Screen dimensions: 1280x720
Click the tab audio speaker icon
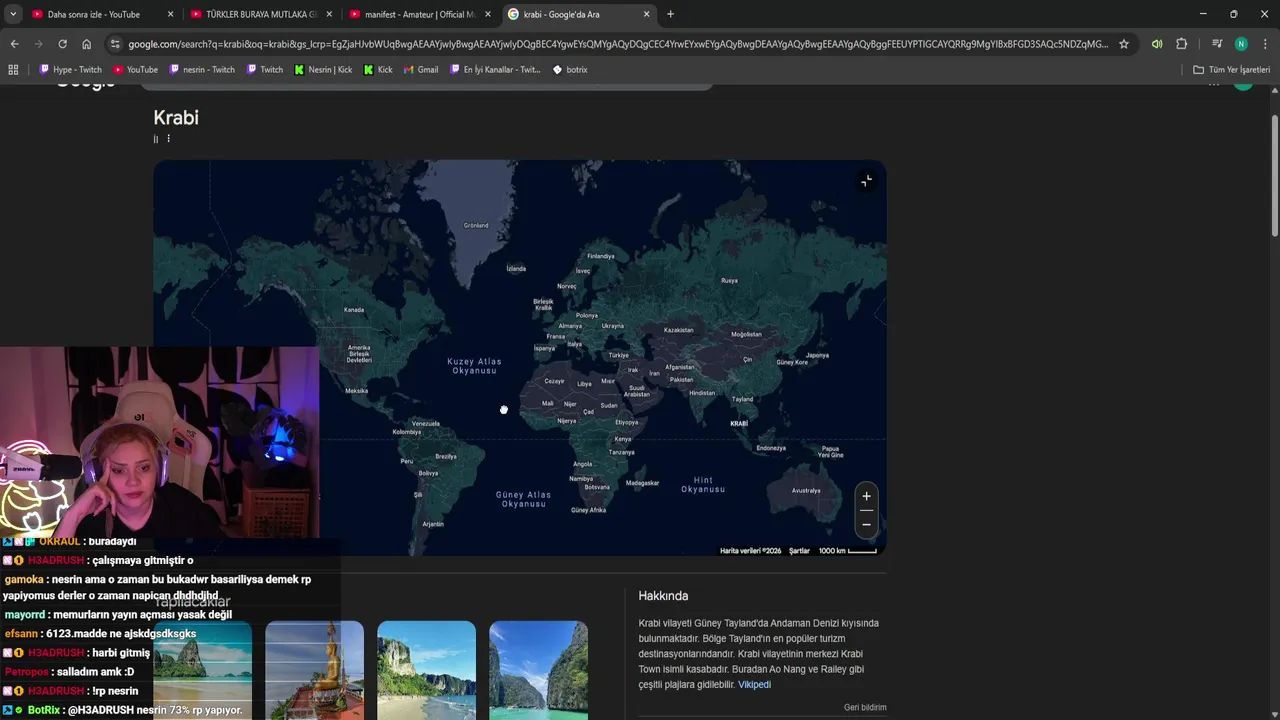[1157, 44]
